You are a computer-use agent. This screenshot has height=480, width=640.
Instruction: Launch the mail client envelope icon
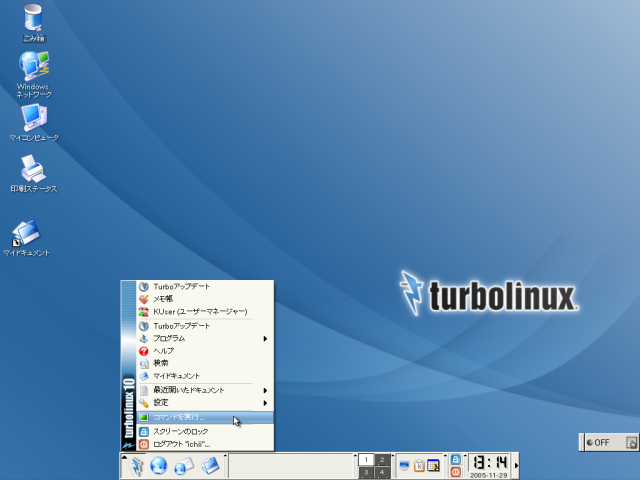[x=184, y=466]
